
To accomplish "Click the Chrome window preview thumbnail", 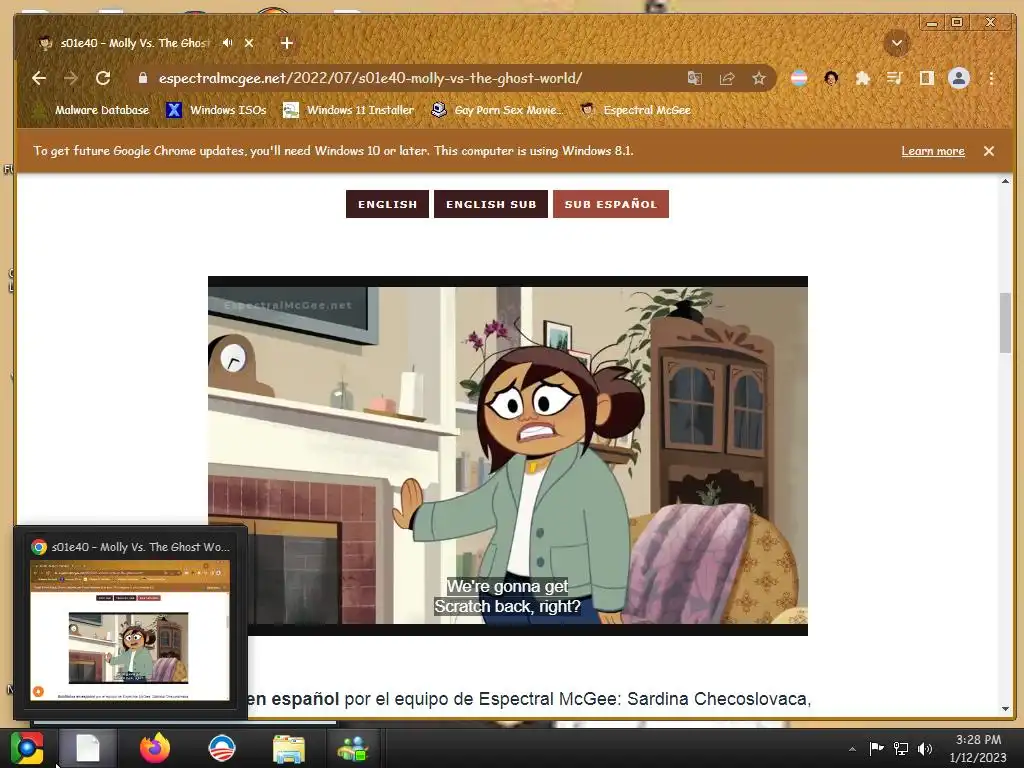I will pyautogui.click(x=130, y=630).
